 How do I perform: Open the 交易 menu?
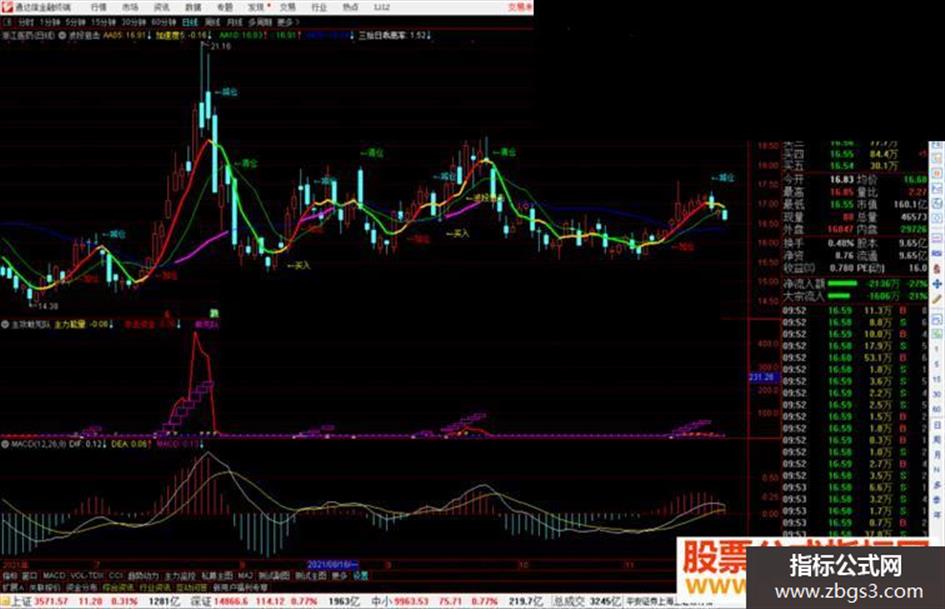pos(287,7)
